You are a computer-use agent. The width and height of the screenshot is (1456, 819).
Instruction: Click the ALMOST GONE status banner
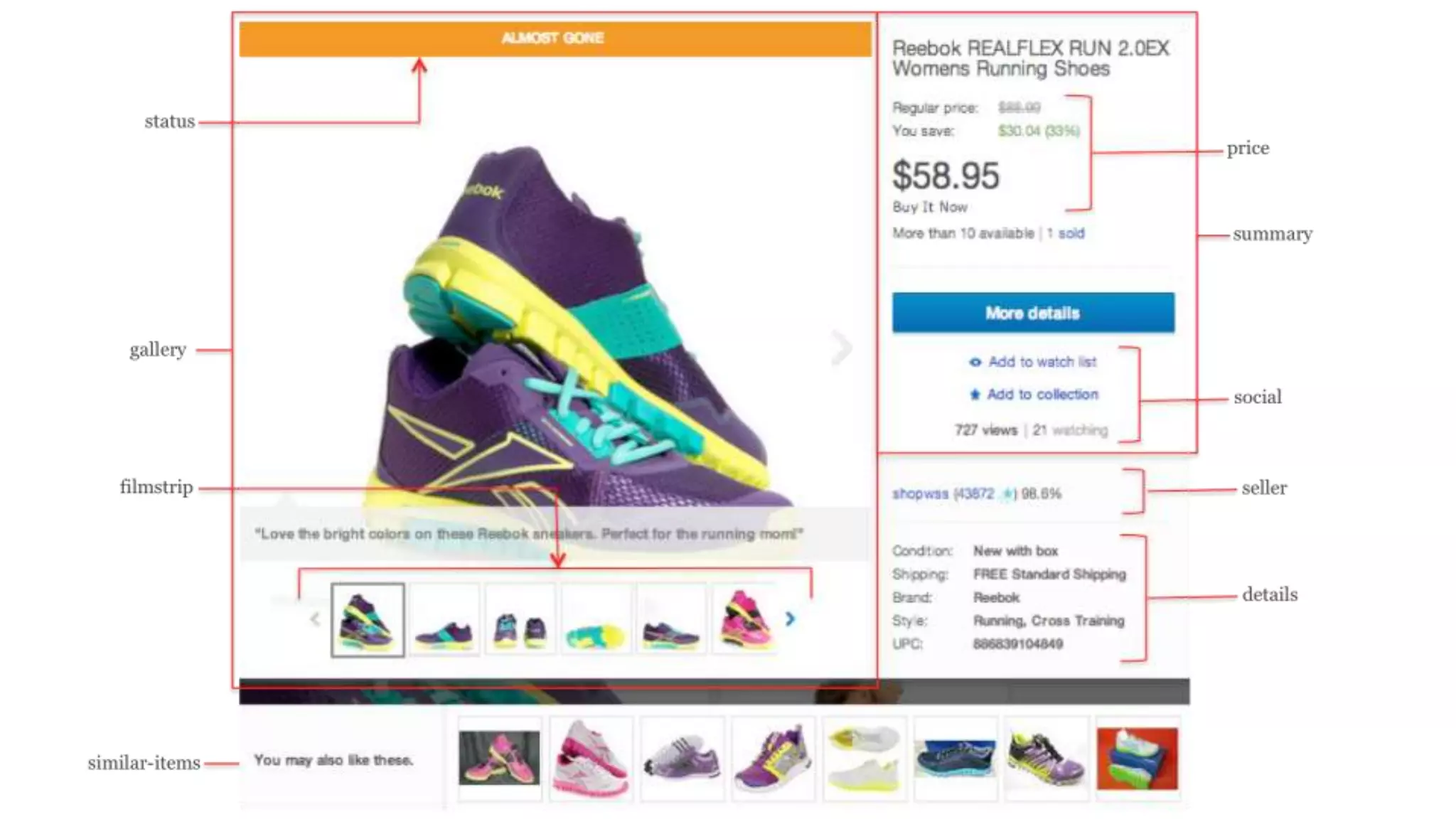point(555,38)
